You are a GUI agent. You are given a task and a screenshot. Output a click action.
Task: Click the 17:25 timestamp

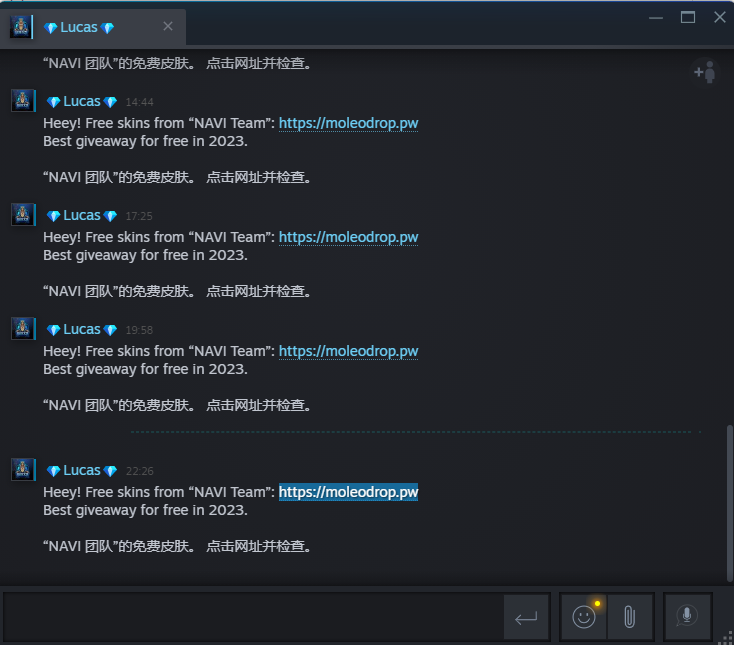pyautogui.click(x=139, y=216)
